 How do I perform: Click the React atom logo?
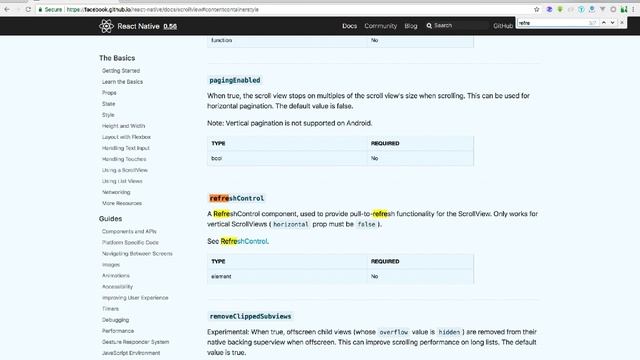tap(106, 26)
